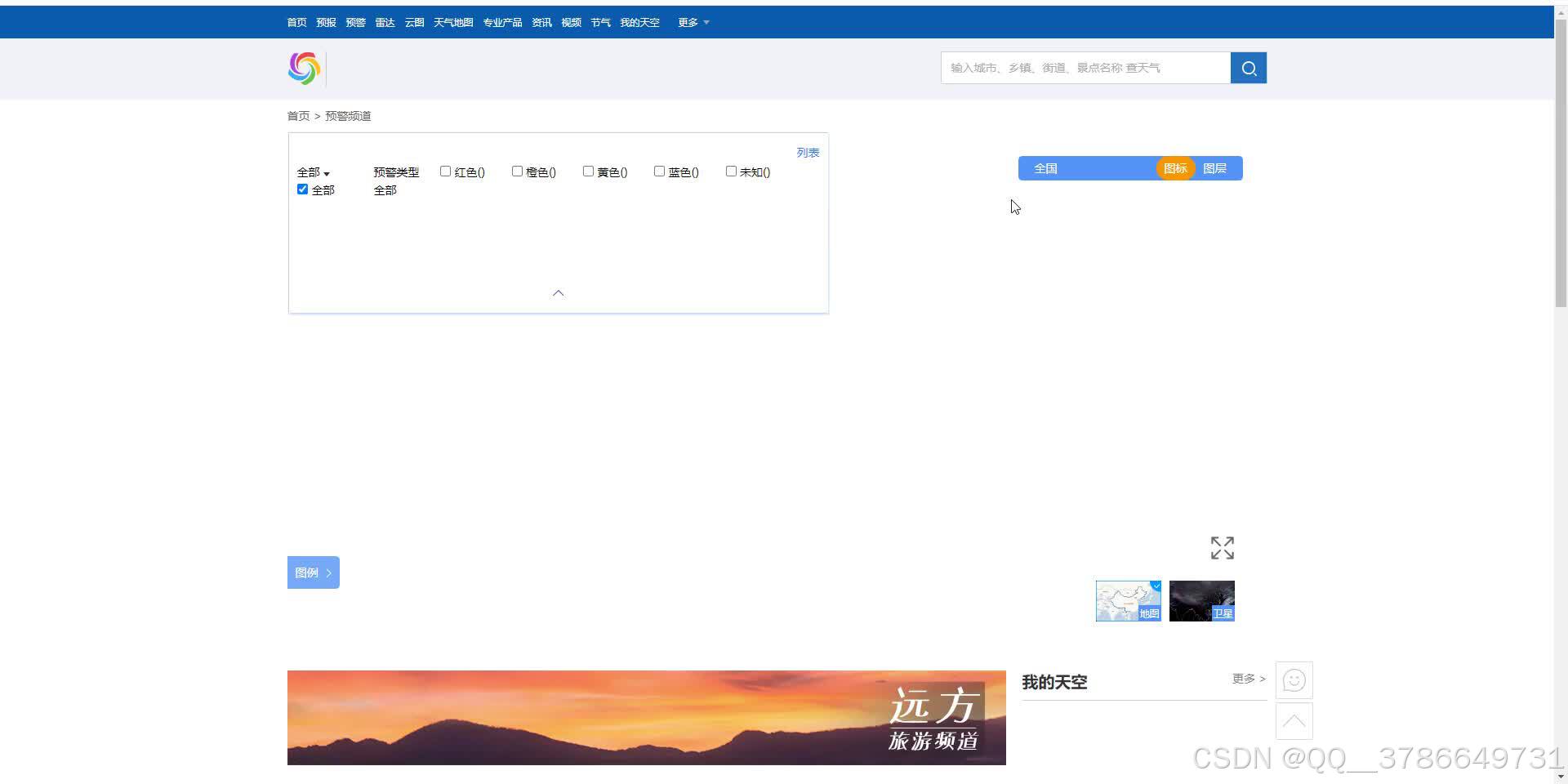Image resolution: width=1568 pixels, height=784 pixels.
Task: Click the 列表 list view link
Action: pos(808,153)
